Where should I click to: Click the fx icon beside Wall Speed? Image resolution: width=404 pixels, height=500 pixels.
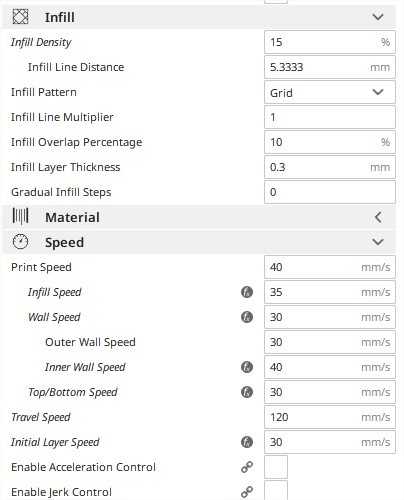(247, 317)
